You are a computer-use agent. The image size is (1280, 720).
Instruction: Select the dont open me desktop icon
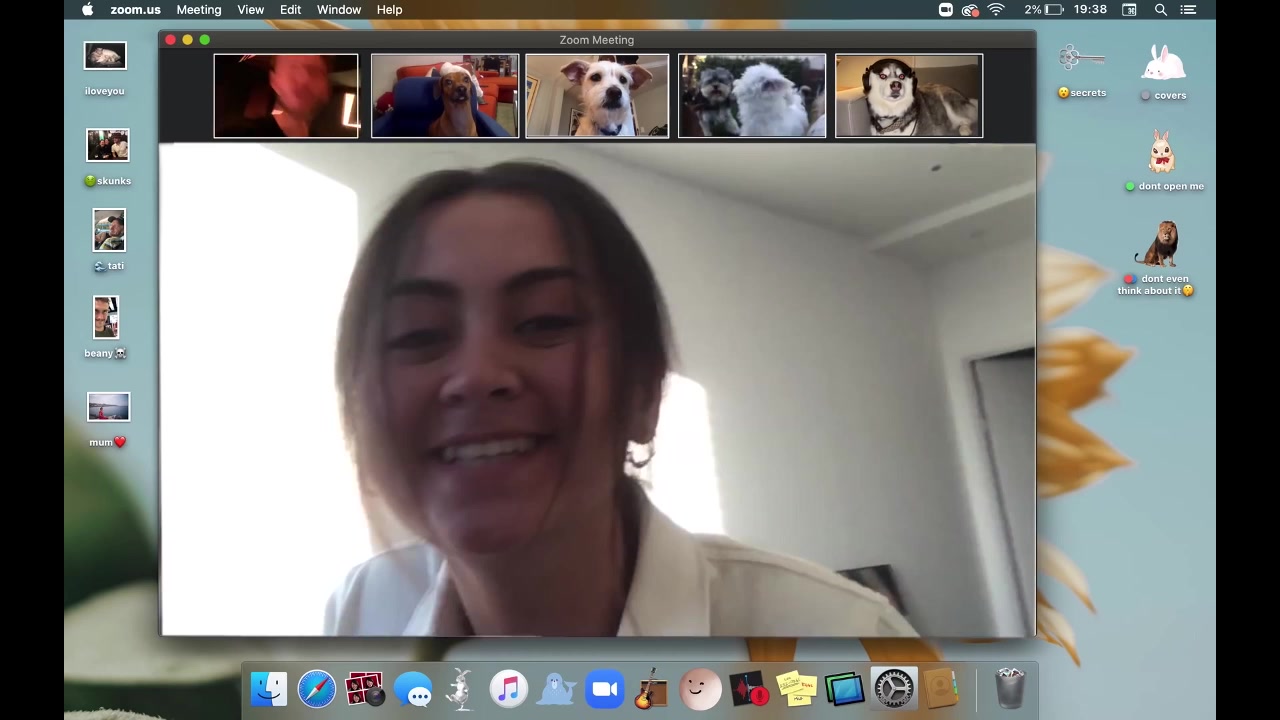(1163, 160)
